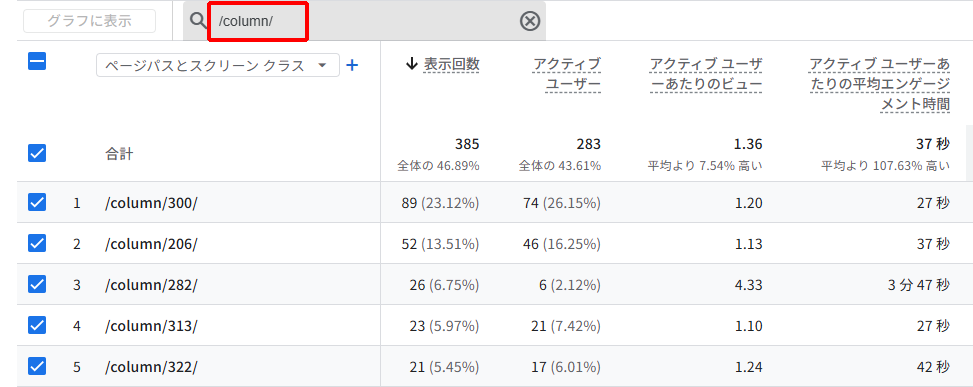This screenshot has height=387, width=973.
Task: Uncheck the /column/322/ row checkbox
Action: coord(37,367)
